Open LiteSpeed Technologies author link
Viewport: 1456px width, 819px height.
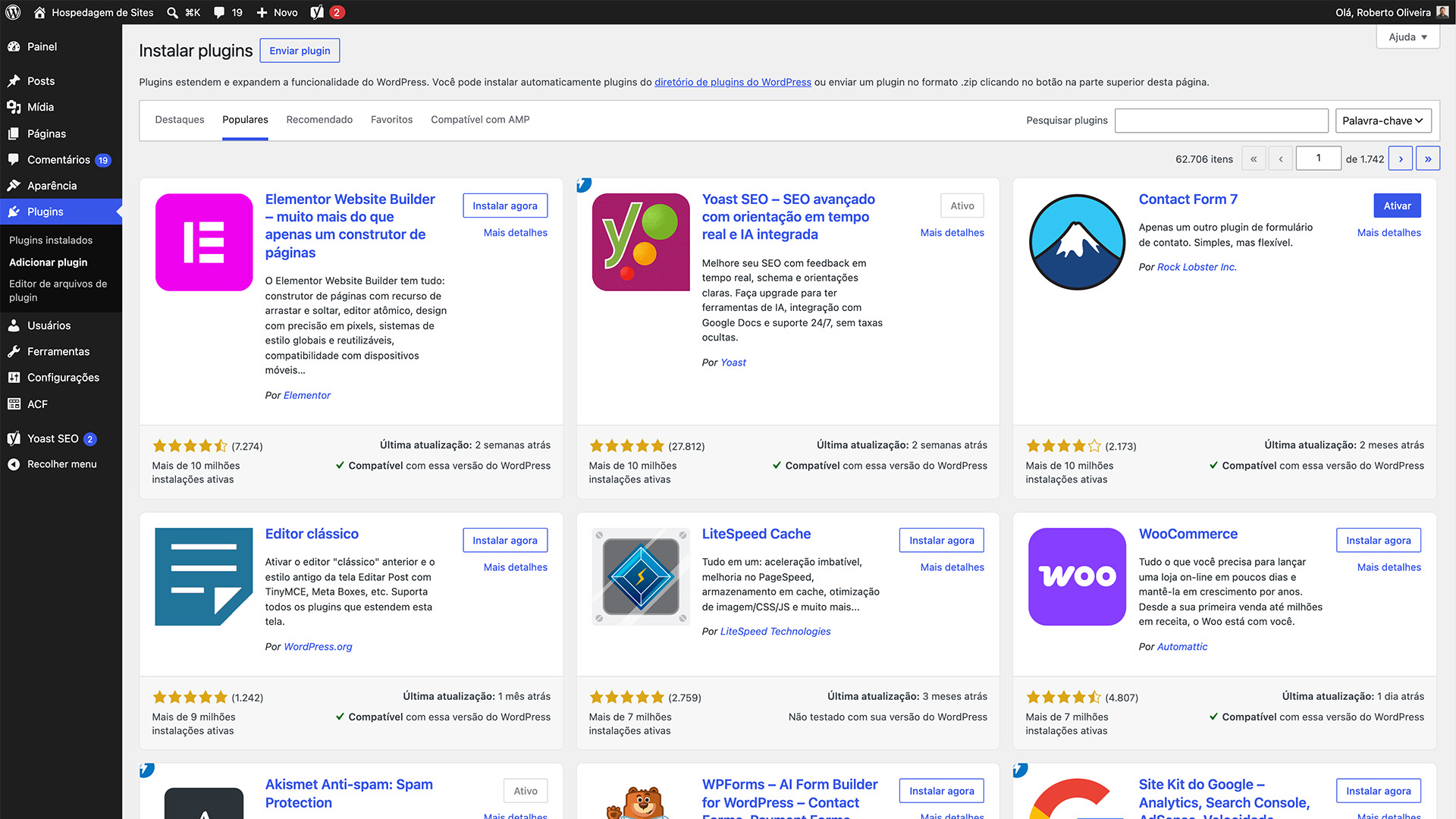(775, 631)
